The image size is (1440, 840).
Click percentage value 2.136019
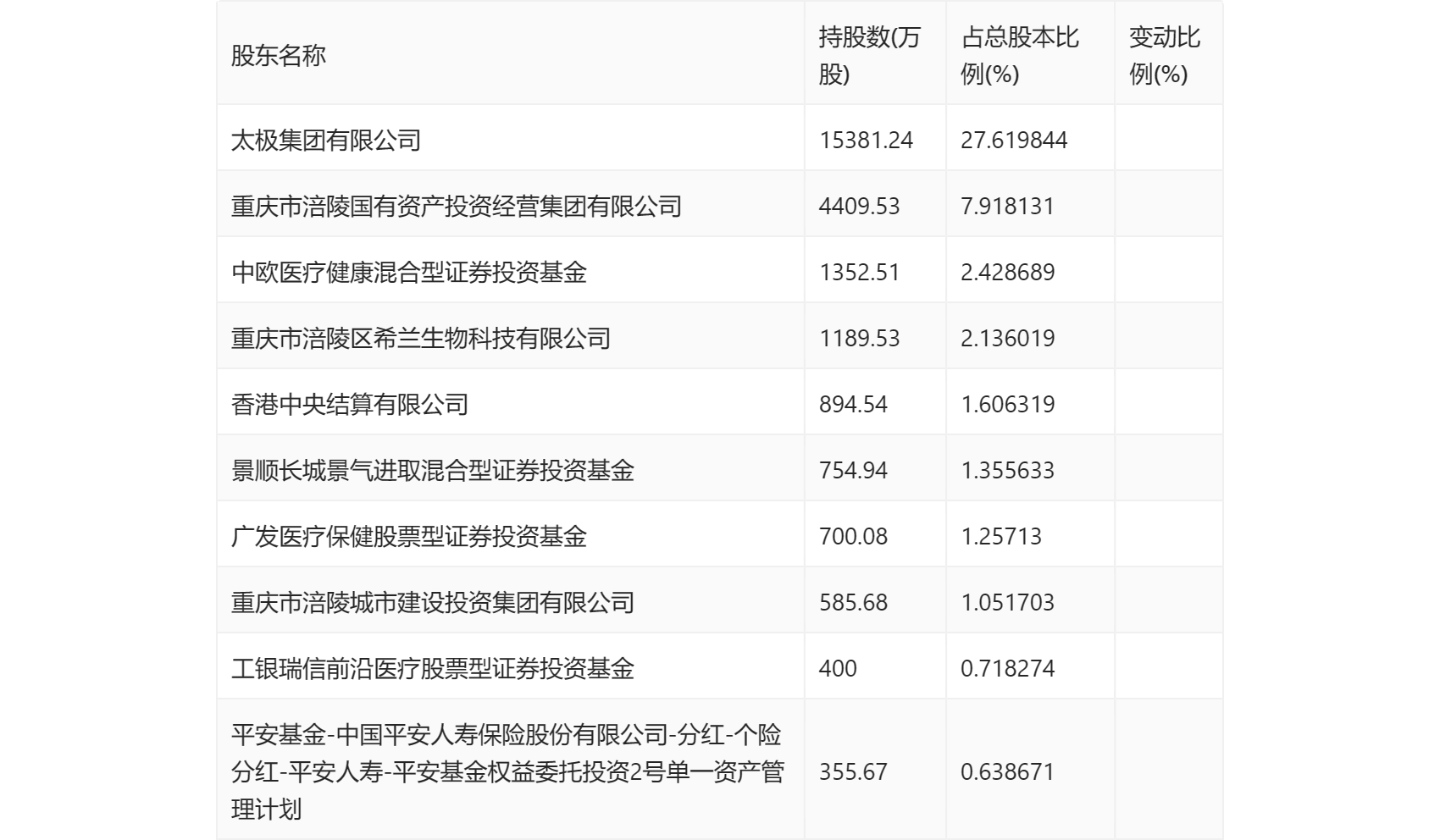pos(1008,338)
